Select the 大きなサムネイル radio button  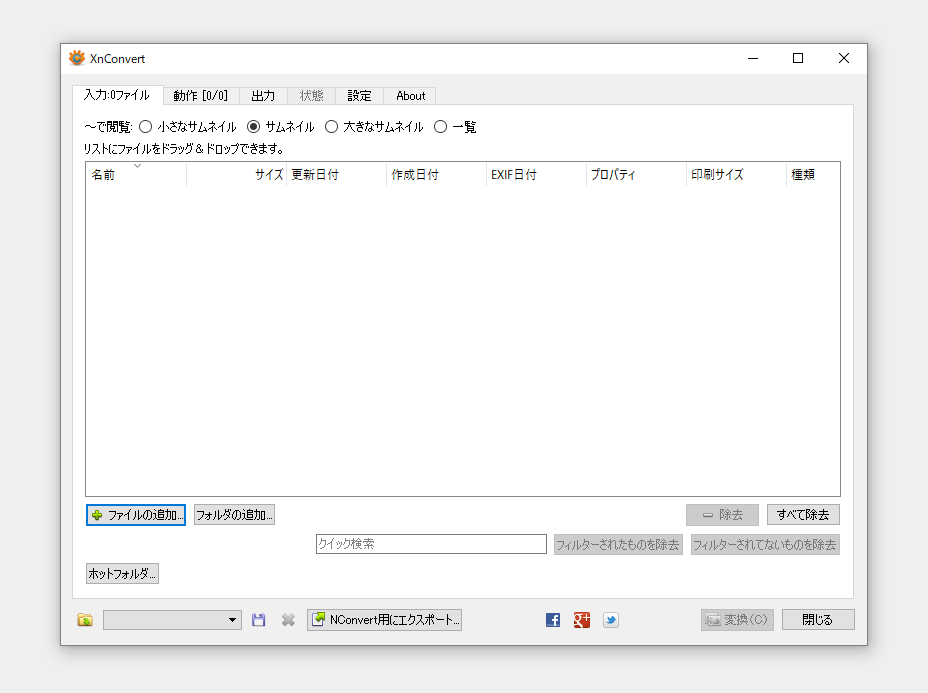pos(332,127)
